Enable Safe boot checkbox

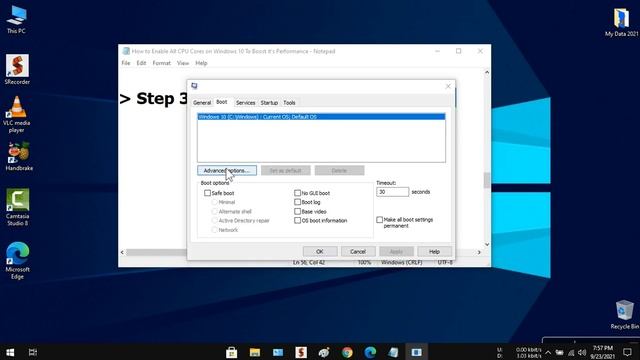point(207,193)
